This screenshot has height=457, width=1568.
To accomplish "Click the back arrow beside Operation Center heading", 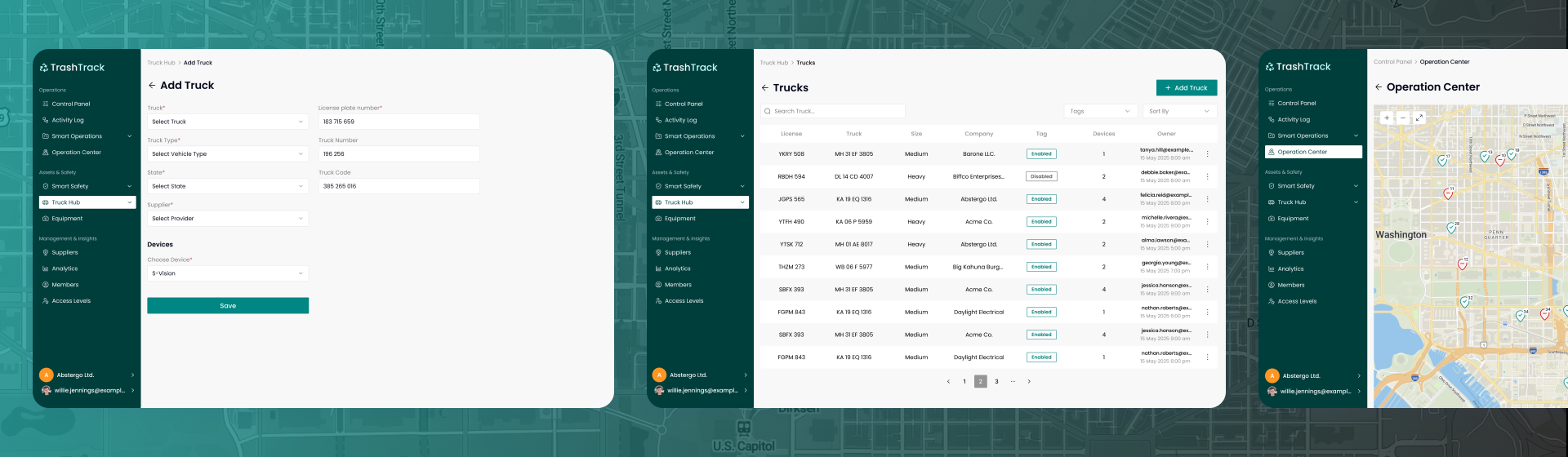I will pyautogui.click(x=1379, y=87).
